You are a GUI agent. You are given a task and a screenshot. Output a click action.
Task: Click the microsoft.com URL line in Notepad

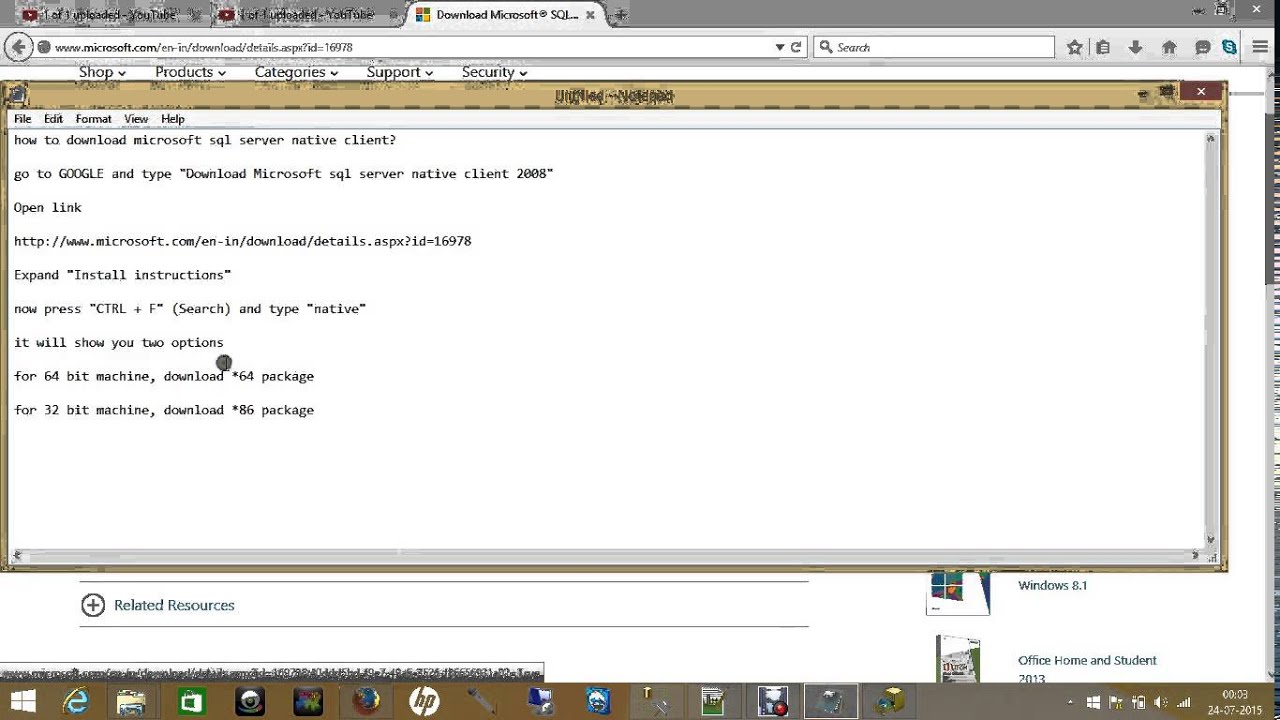click(242, 241)
